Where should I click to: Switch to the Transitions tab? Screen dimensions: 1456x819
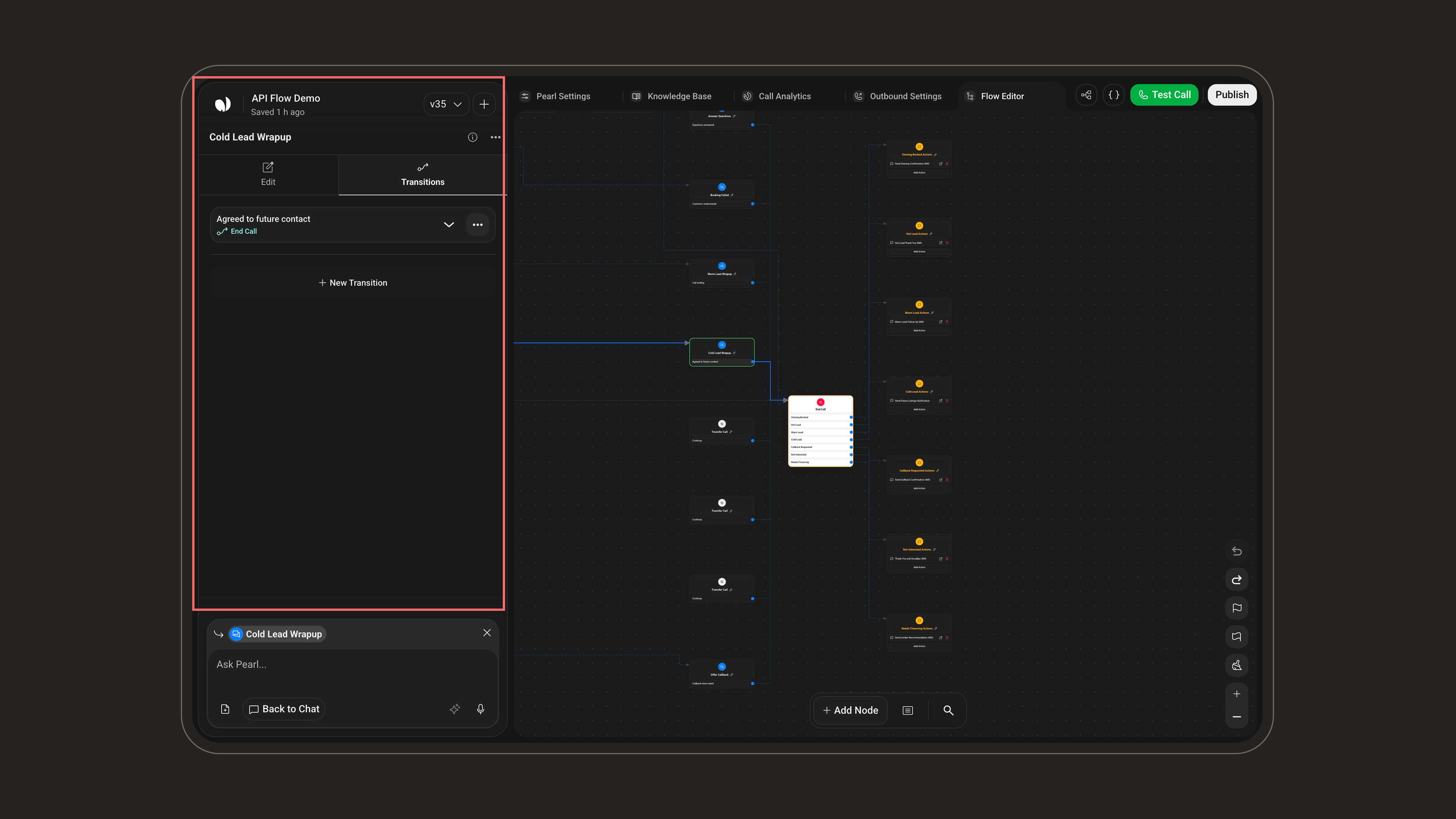[422, 174]
